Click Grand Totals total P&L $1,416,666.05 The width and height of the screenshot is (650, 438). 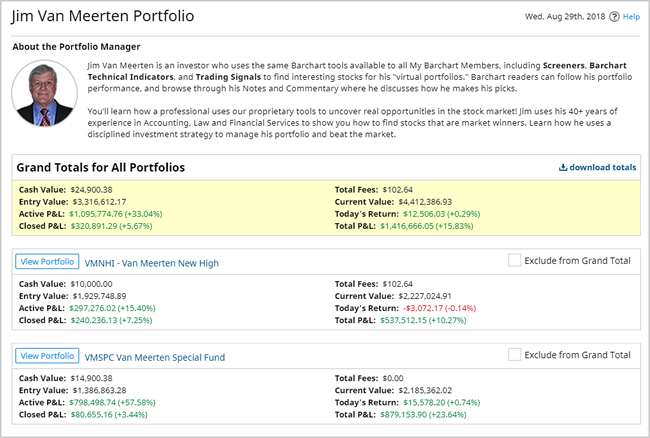427,226
